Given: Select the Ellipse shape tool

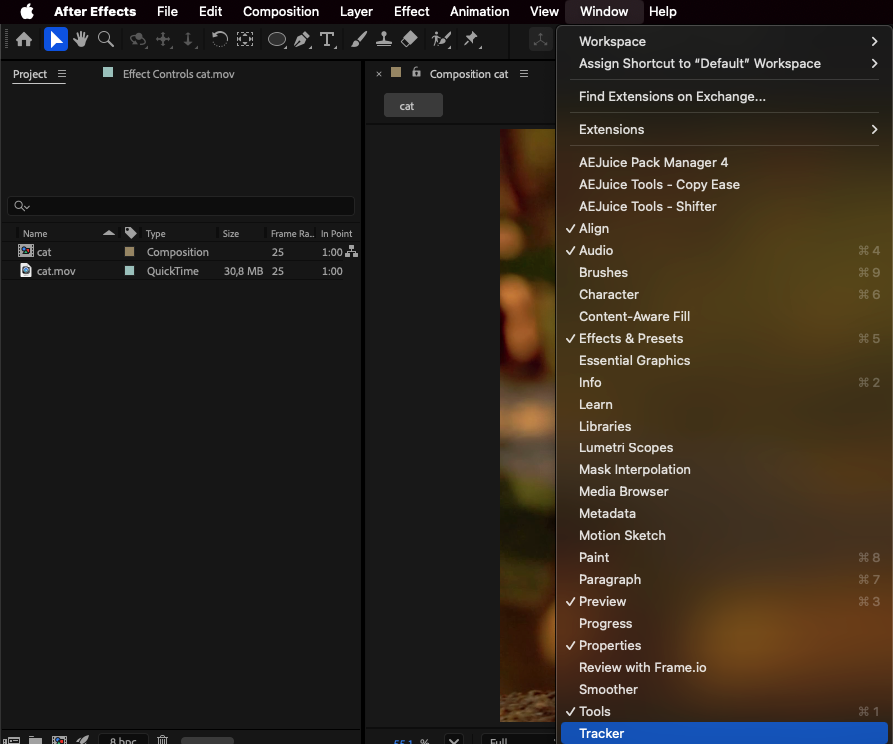Looking at the screenshot, I should tap(277, 39).
